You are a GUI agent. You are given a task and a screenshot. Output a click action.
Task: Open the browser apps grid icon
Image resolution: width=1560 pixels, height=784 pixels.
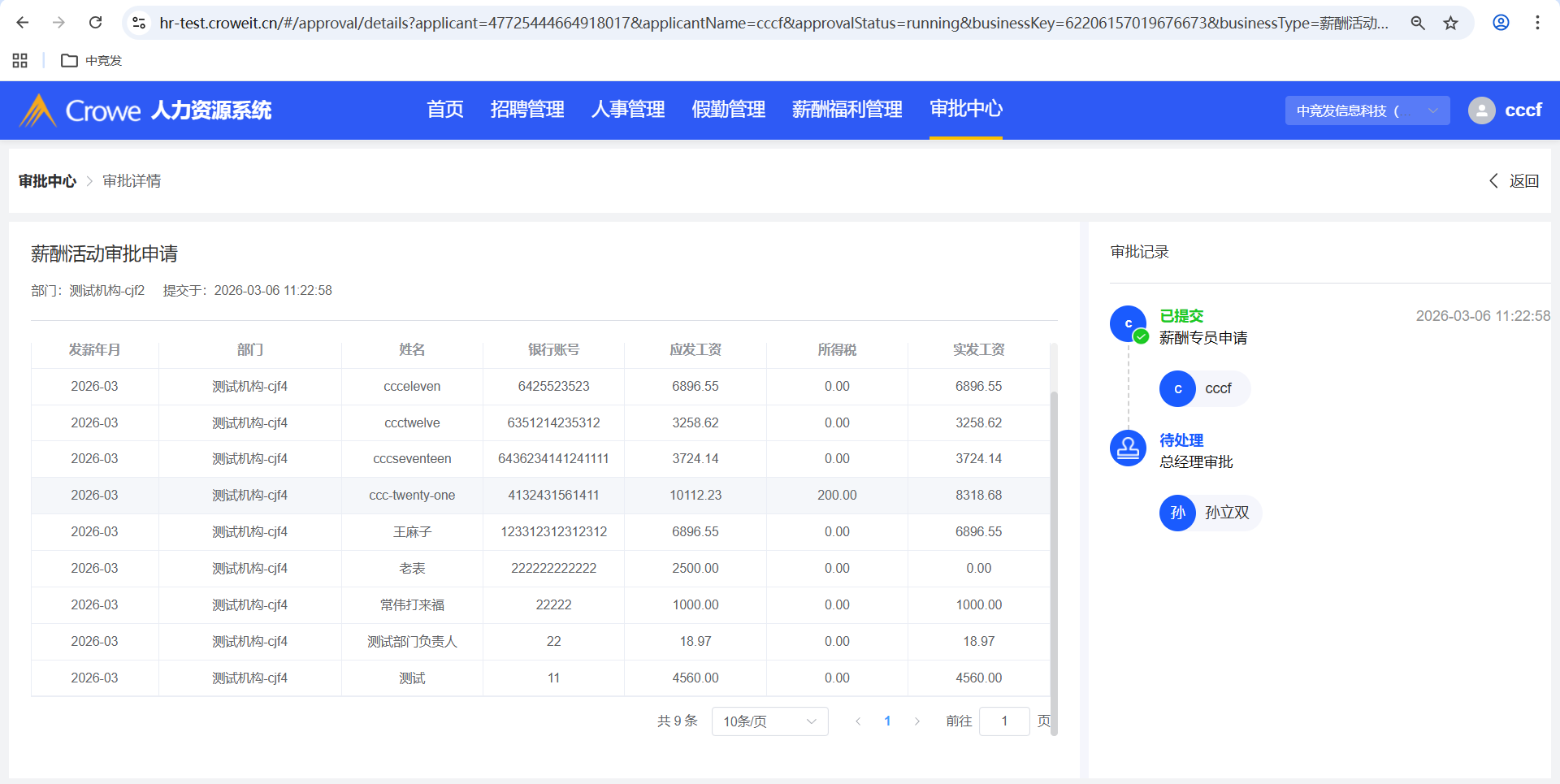20,61
